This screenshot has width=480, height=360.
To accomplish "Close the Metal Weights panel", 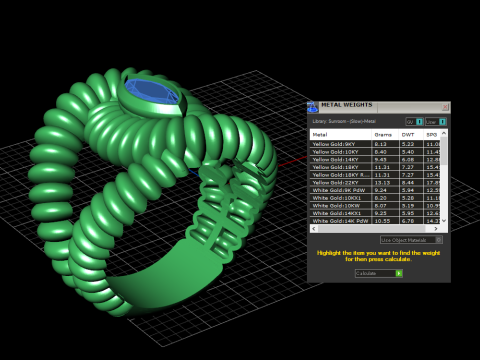I will coord(445,107).
